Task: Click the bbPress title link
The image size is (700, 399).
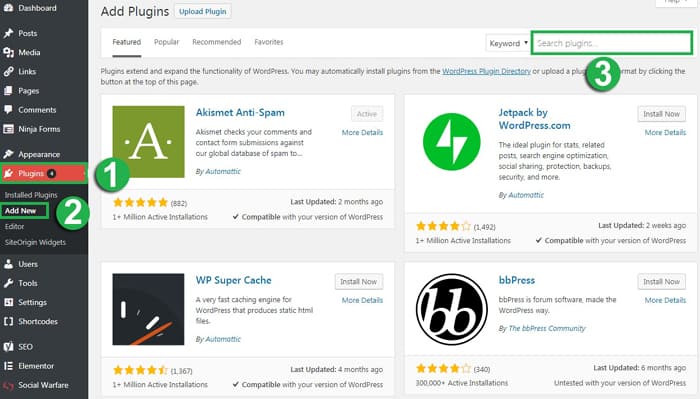Action: 517,280
